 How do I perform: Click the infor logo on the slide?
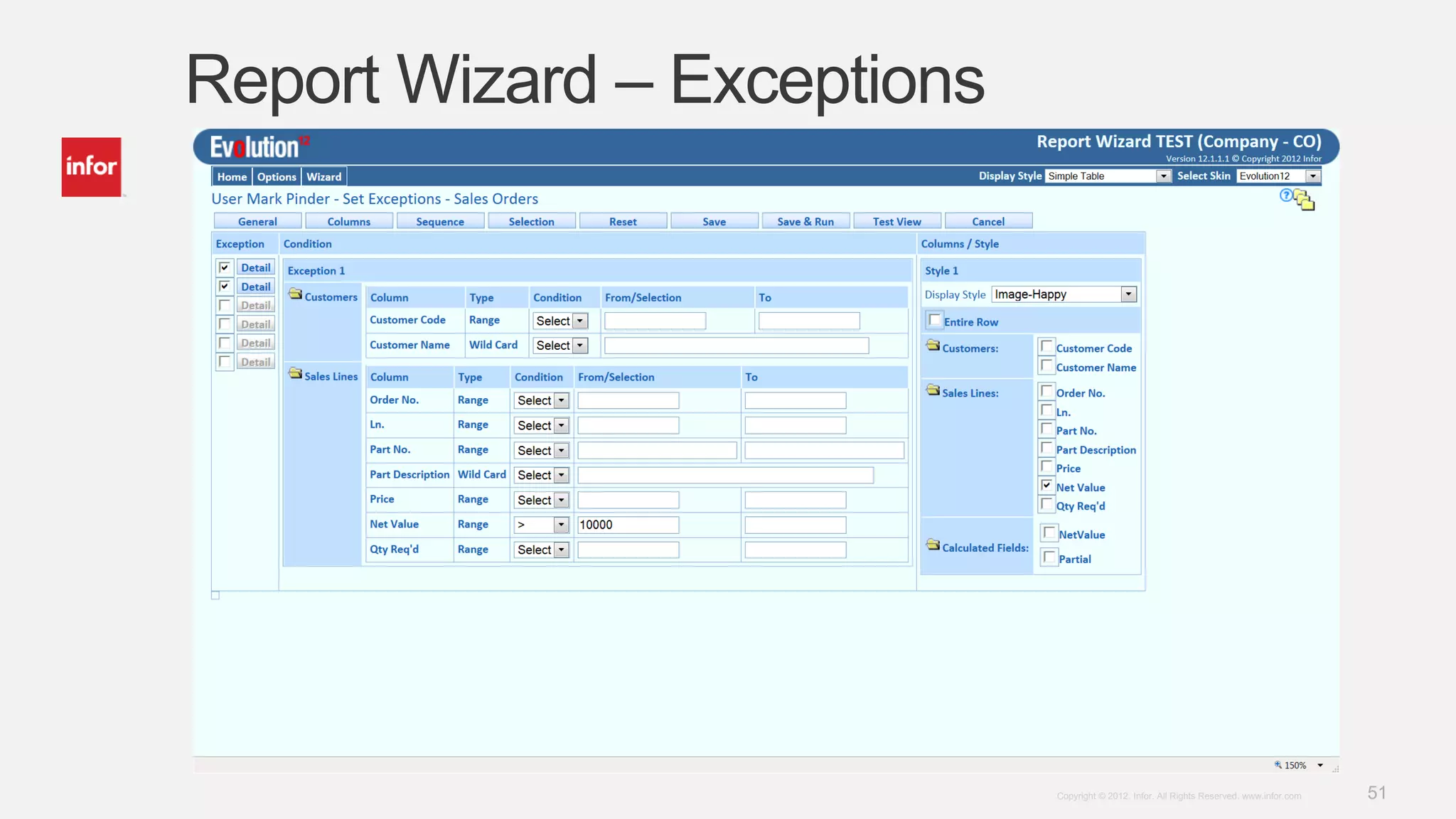[x=91, y=167]
